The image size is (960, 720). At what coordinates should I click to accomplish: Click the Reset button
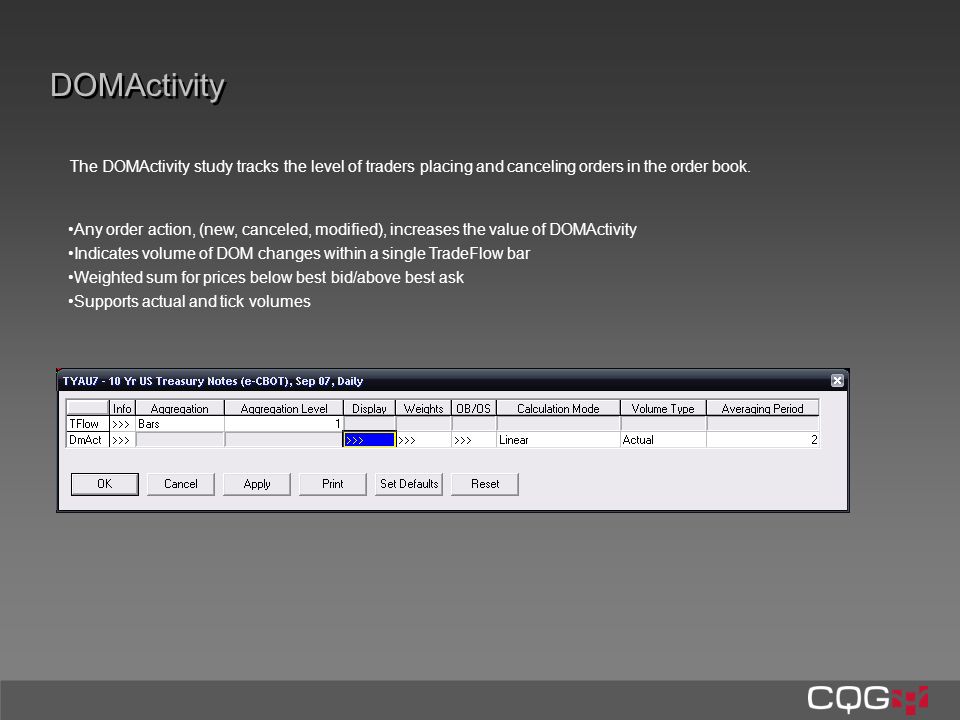[x=485, y=484]
